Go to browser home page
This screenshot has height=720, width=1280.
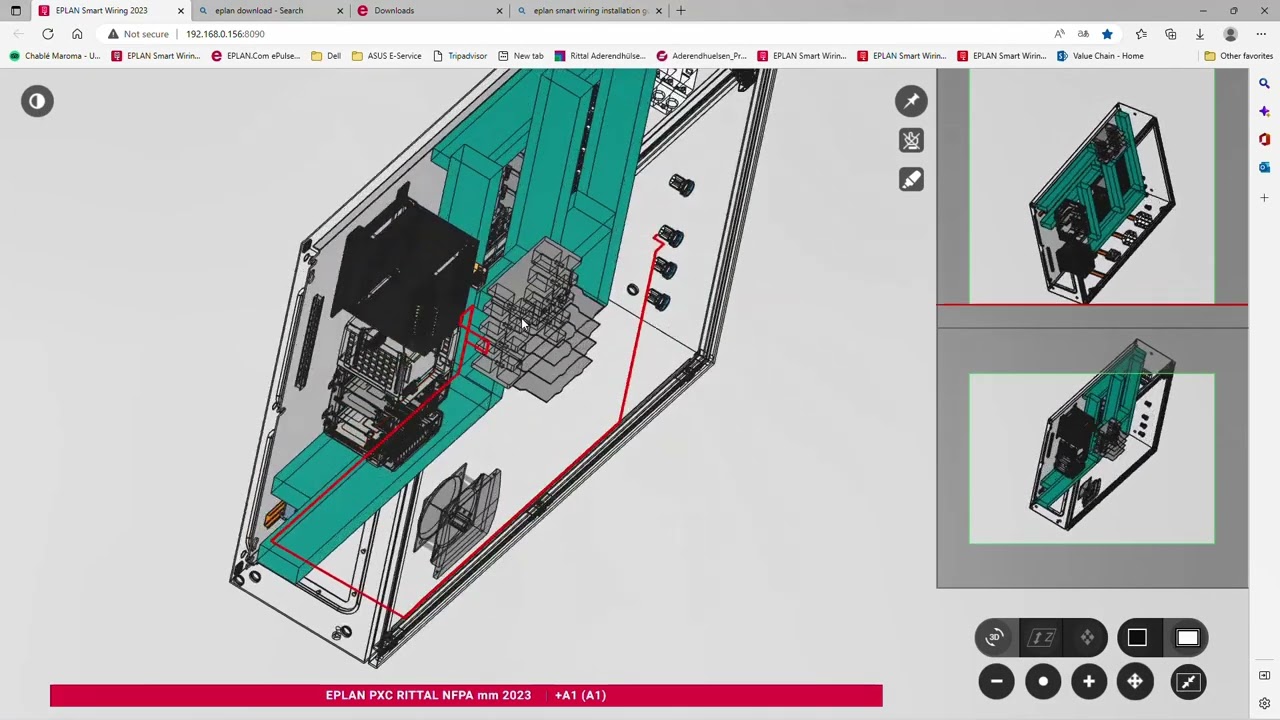(x=77, y=34)
